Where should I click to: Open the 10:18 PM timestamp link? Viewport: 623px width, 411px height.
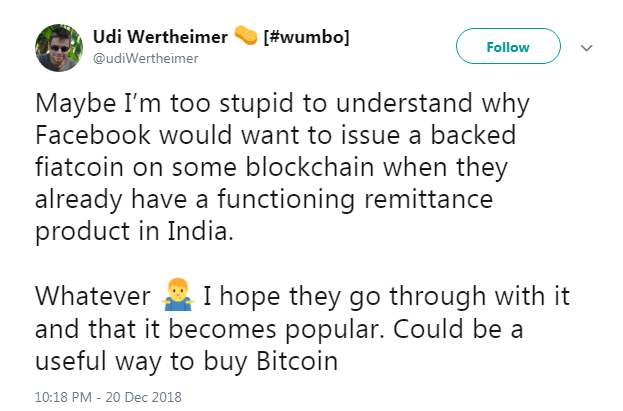tap(62, 396)
